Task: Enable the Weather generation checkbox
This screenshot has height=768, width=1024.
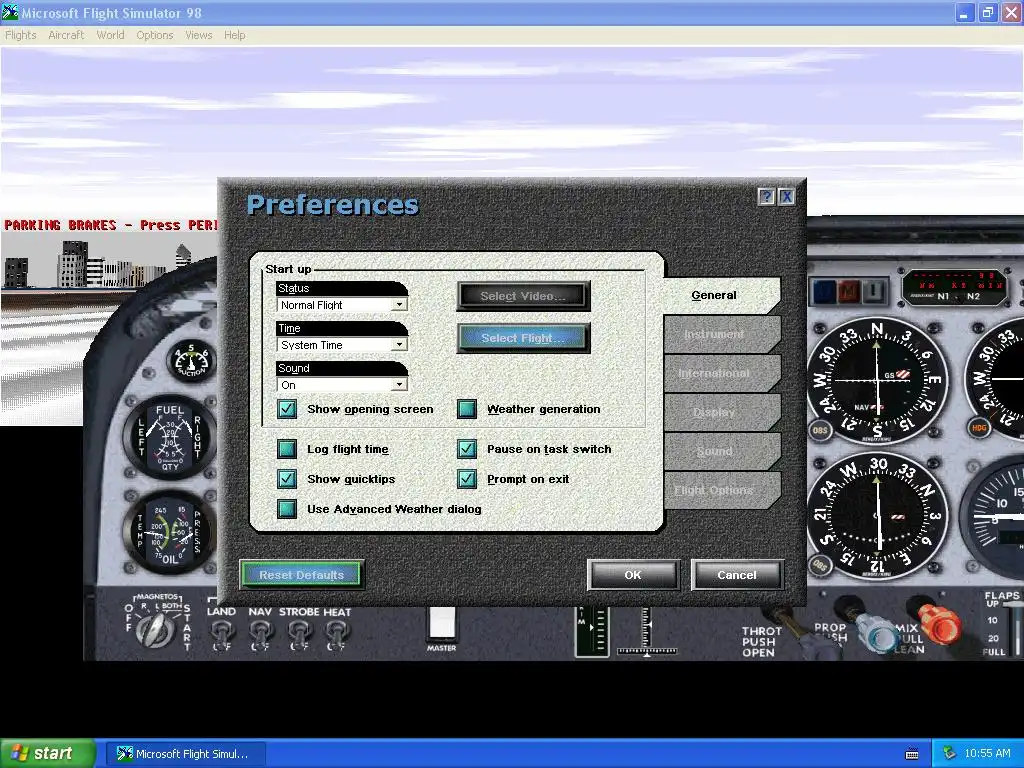Action: [466, 409]
